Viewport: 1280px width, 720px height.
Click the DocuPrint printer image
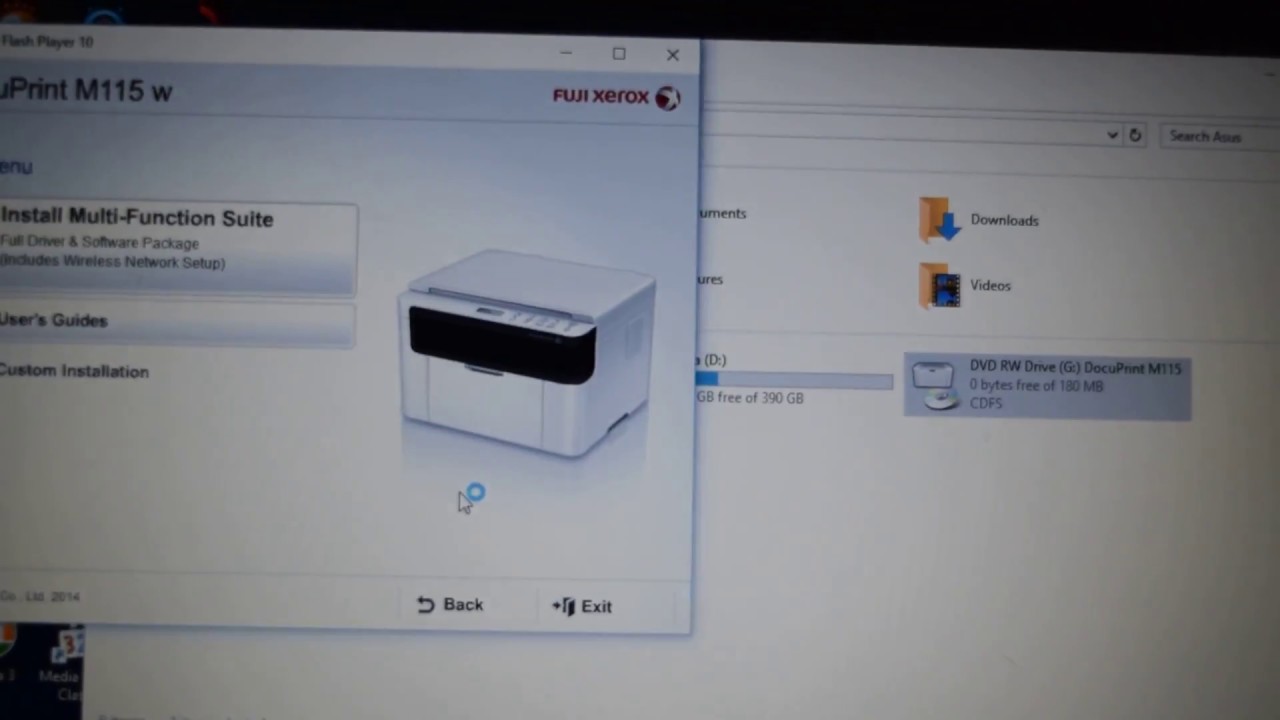pos(528,355)
